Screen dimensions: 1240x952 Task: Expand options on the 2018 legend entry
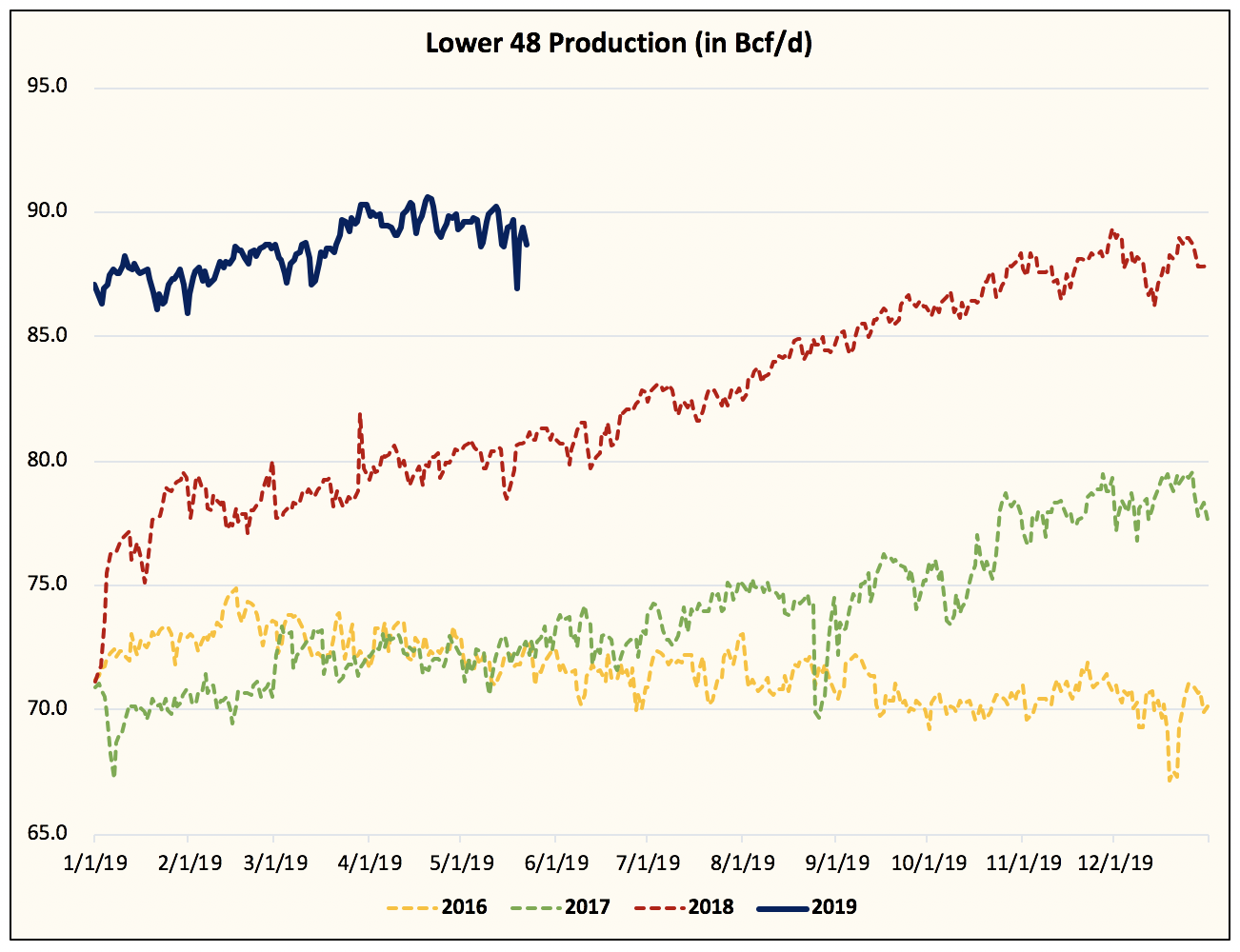tap(712, 907)
